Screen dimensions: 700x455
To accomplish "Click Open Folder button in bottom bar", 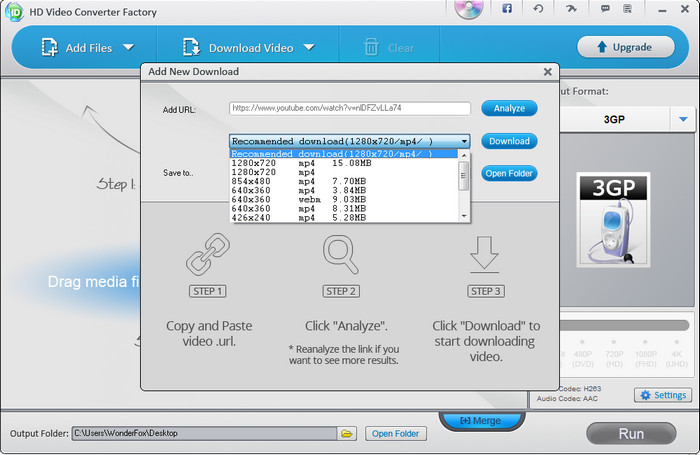I will [396, 434].
